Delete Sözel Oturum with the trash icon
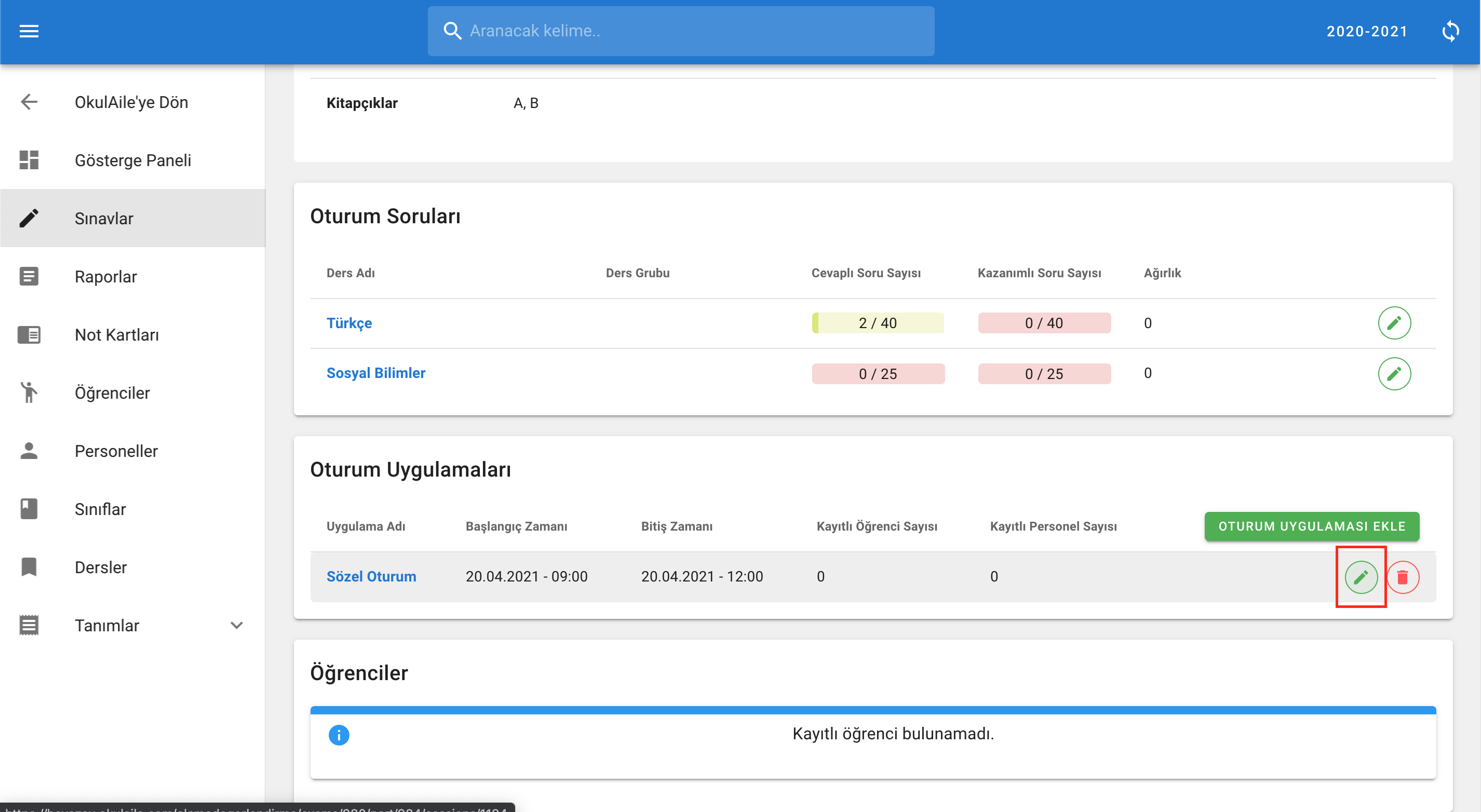 pyautogui.click(x=1402, y=576)
